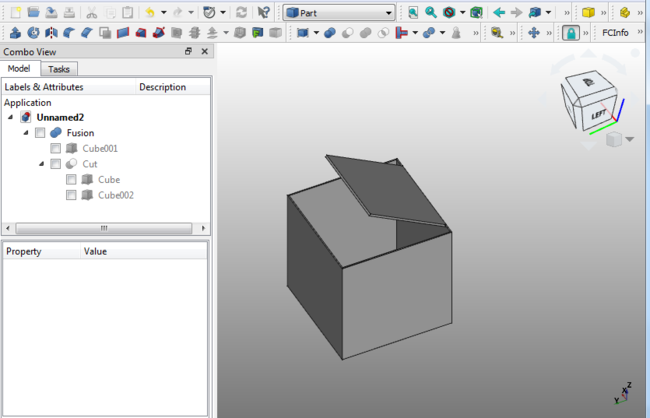650x418 pixels.
Task: Select the Model tab
Action: pyautogui.click(x=19, y=69)
